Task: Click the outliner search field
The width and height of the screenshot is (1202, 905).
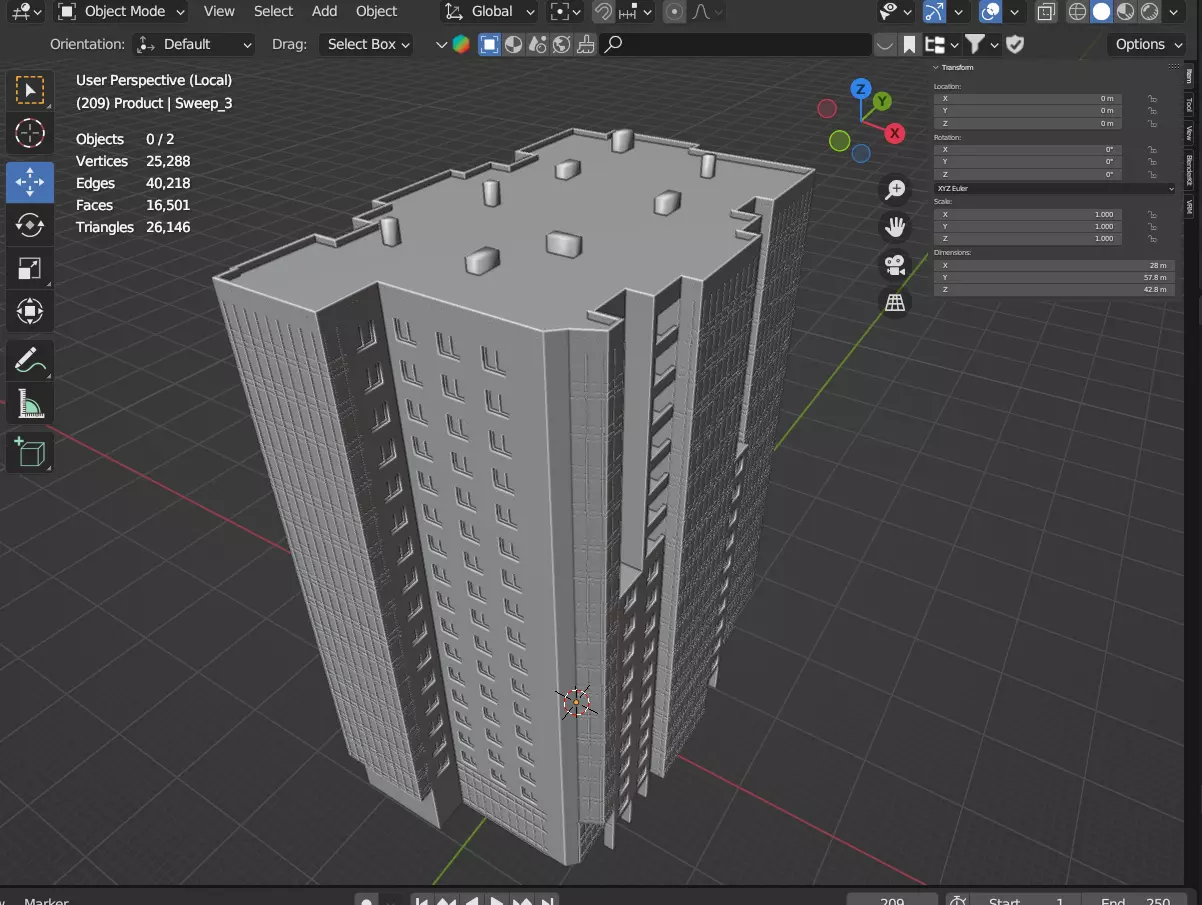Action: click(x=736, y=44)
